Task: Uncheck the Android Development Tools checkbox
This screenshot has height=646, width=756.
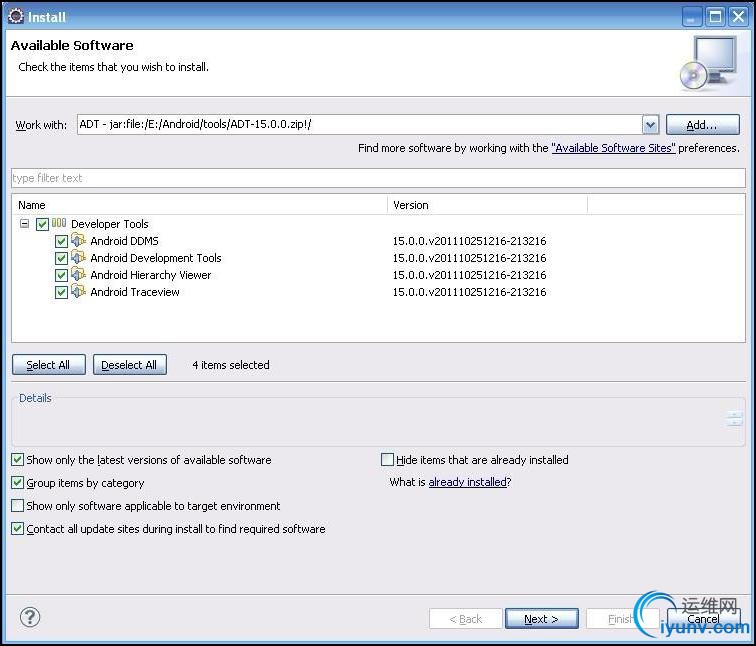Action: point(61,258)
